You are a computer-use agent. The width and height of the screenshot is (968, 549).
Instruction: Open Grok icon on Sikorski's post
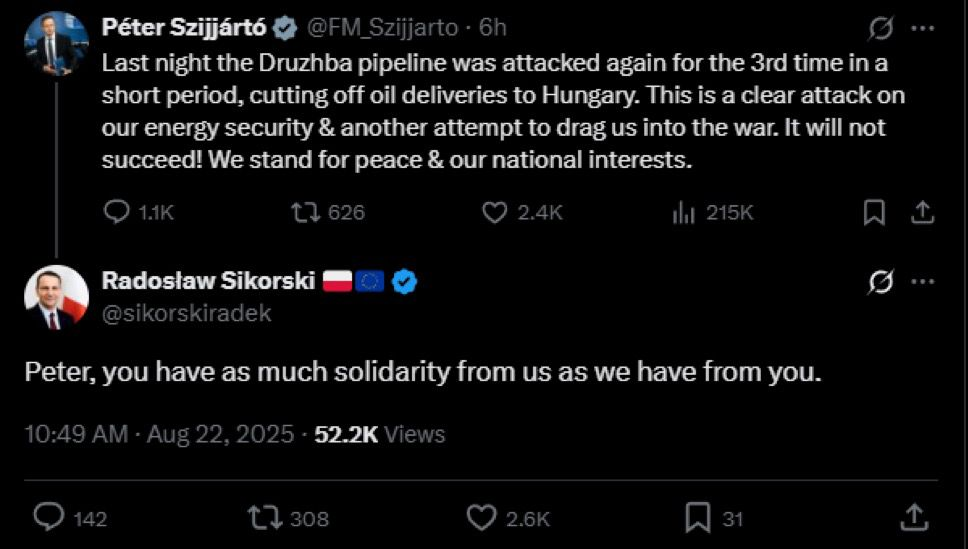pos(881,283)
